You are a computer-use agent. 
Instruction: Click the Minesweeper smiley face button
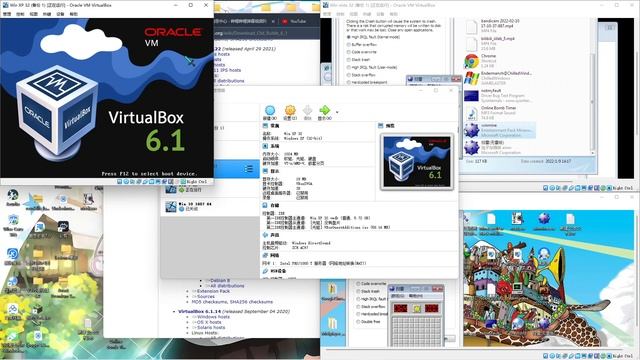(x=417, y=308)
